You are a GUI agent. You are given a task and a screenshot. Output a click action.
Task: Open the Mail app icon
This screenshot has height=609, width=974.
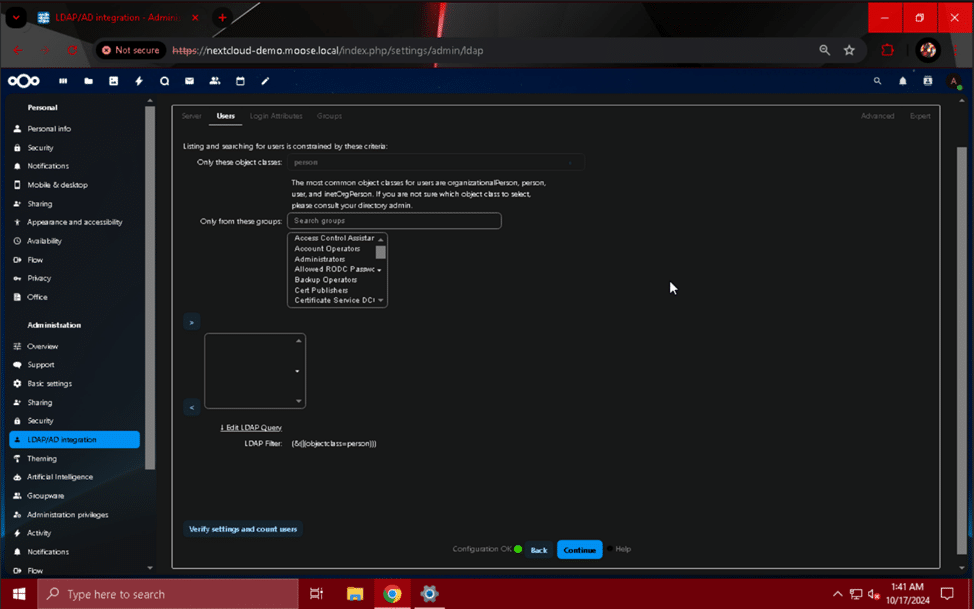click(189, 81)
